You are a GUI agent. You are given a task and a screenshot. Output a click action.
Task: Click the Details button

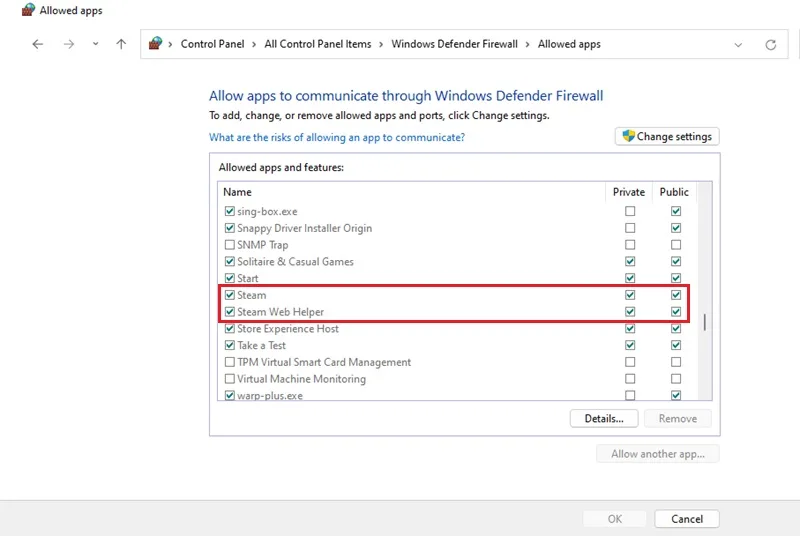point(604,419)
